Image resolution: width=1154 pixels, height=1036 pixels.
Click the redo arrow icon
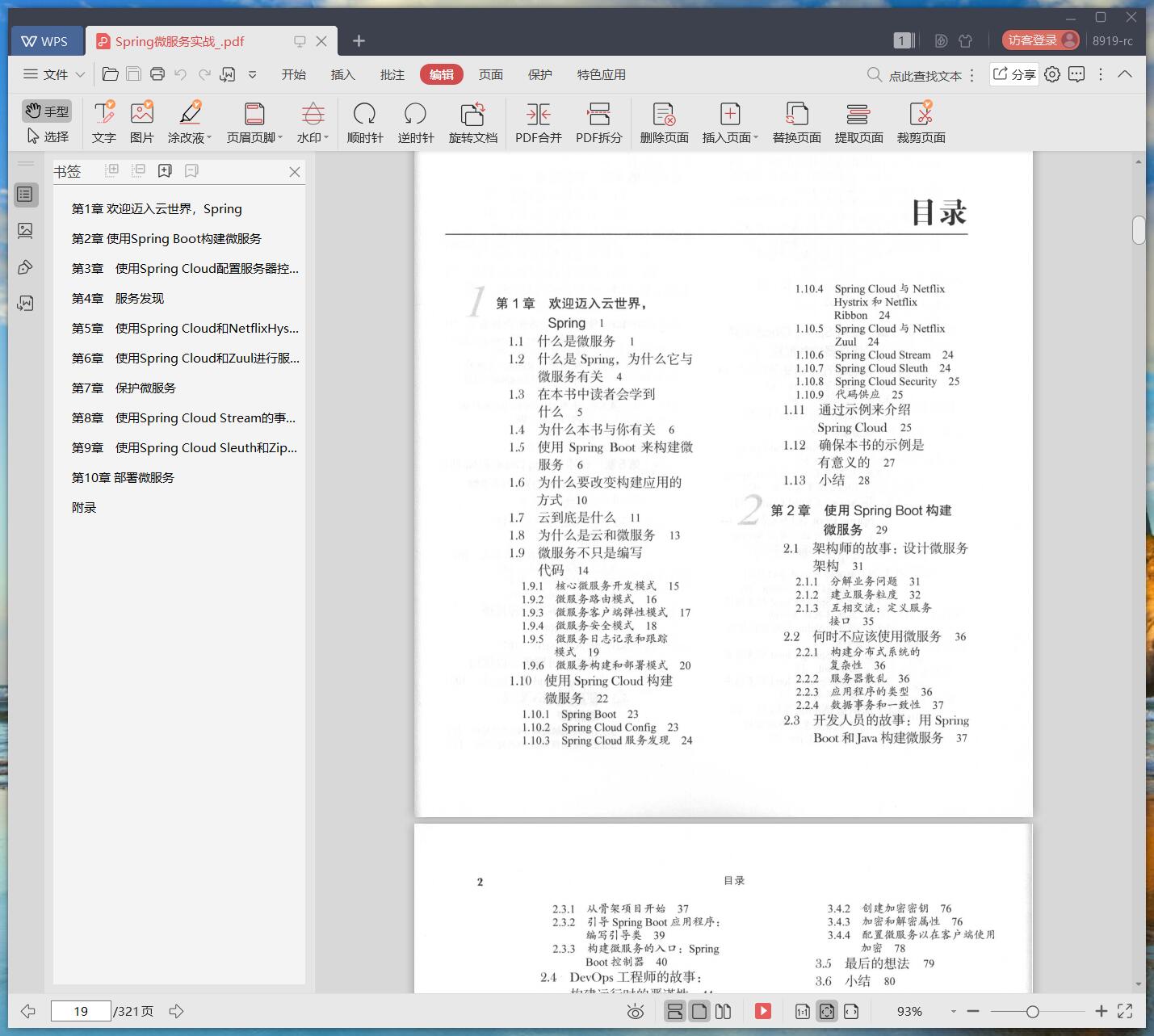205,74
